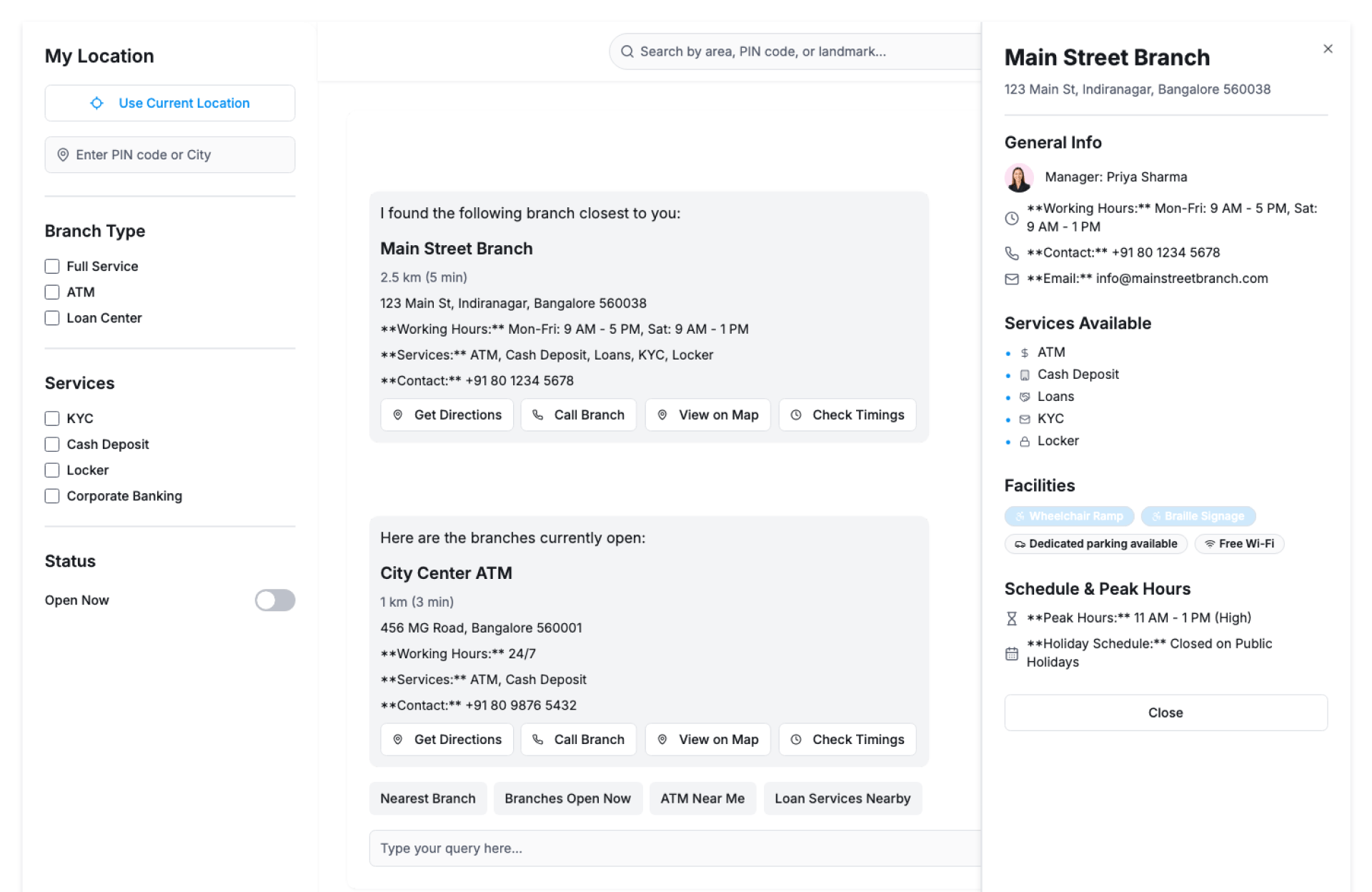Image resolution: width=1372 pixels, height=892 pixels.
Task: Click the hourglass icon by Peak Hours
Action: tap(1012, 618)
